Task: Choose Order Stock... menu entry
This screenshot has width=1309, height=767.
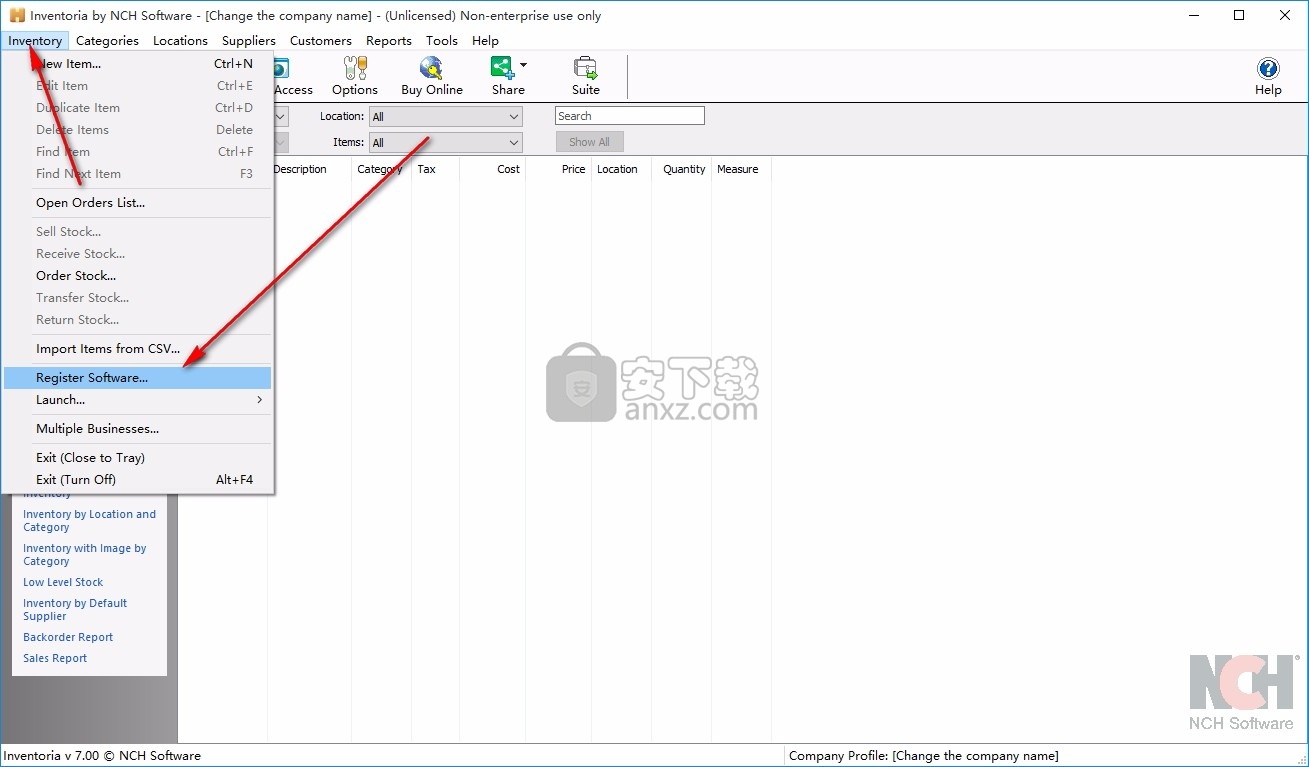Action: click(137, 276)
